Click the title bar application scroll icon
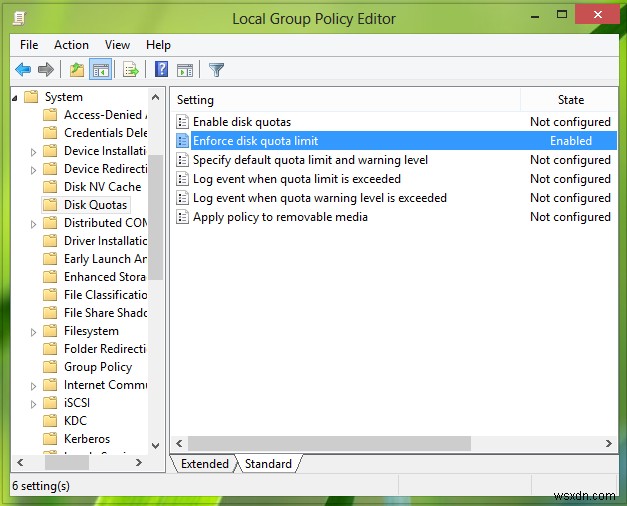The height and width of the screenshot is (506, 627). pos(19,18)
